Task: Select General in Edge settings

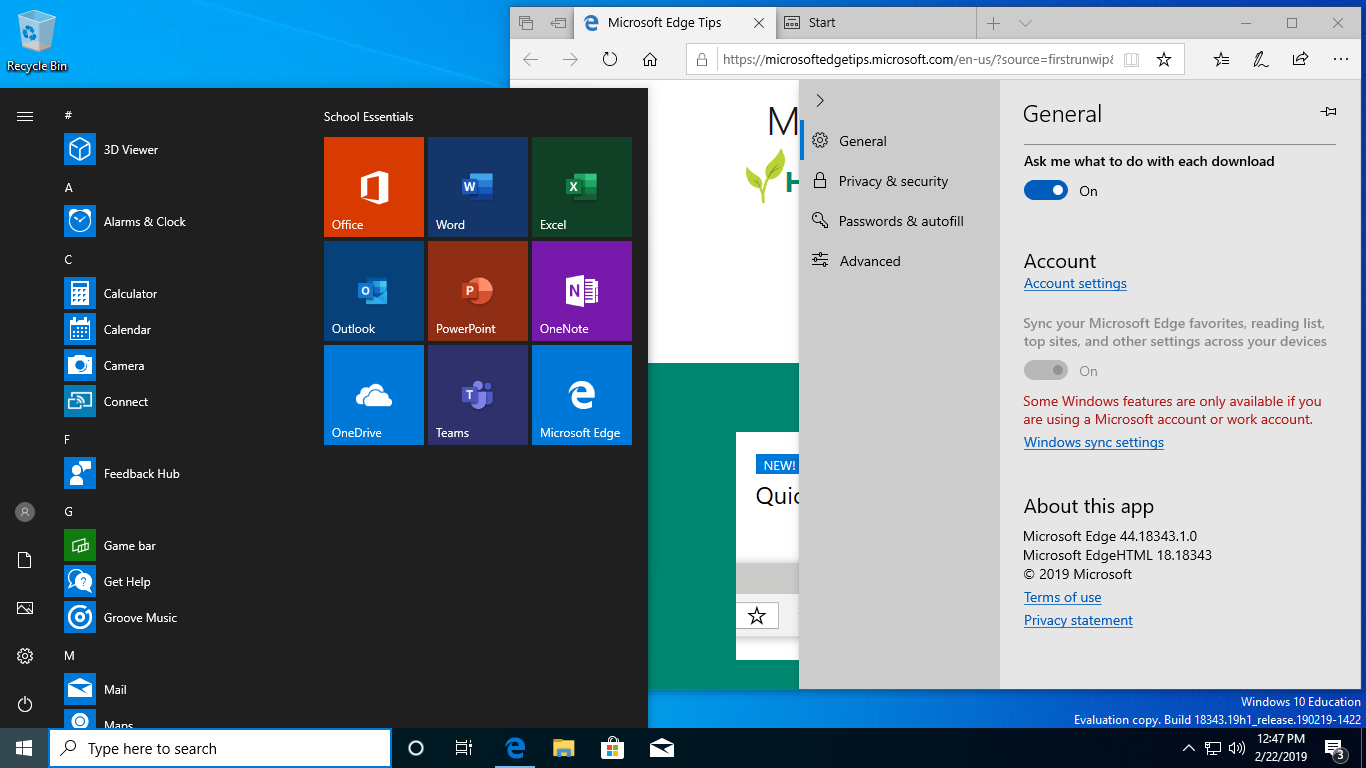Action: 900,141
